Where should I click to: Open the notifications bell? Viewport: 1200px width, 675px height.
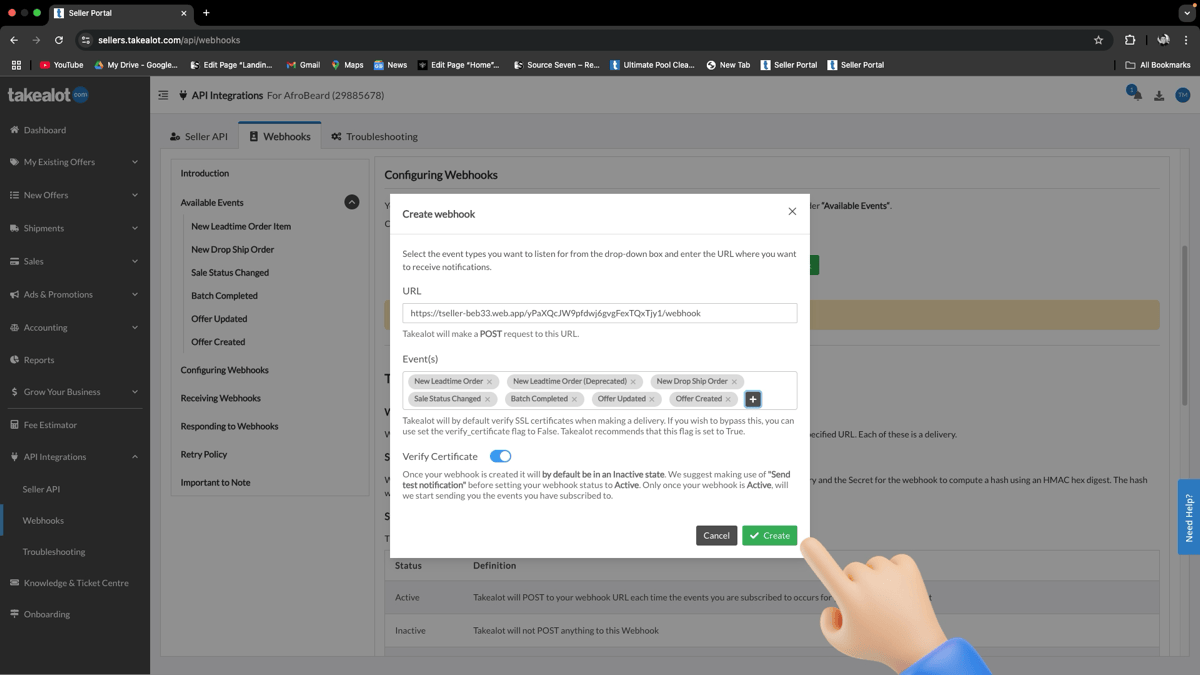pos(1136,94)
